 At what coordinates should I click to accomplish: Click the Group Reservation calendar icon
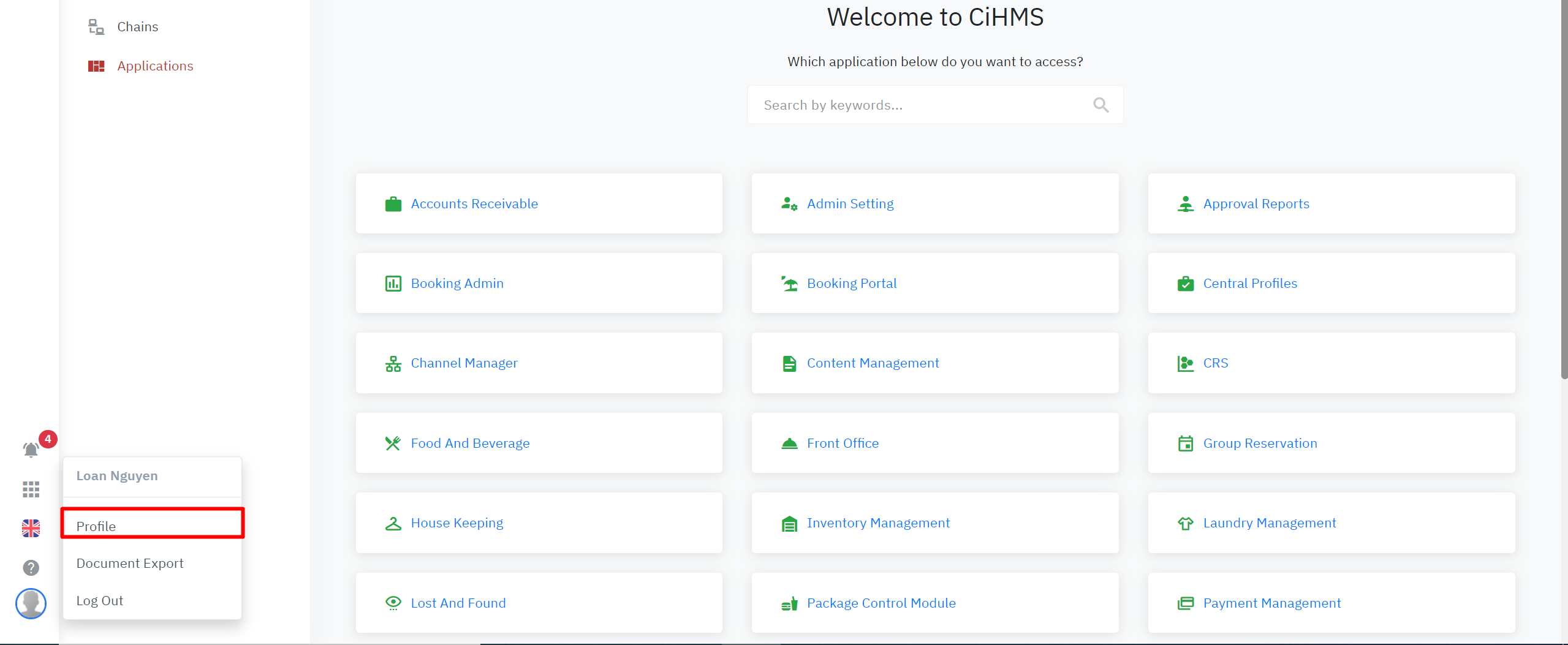(x=1186, y=443)
